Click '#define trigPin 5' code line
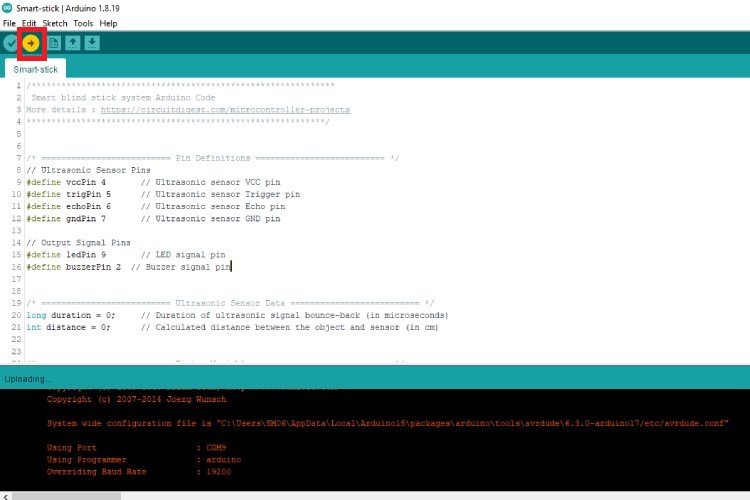Viewport: 750px width, 500px height. point(68,194)
